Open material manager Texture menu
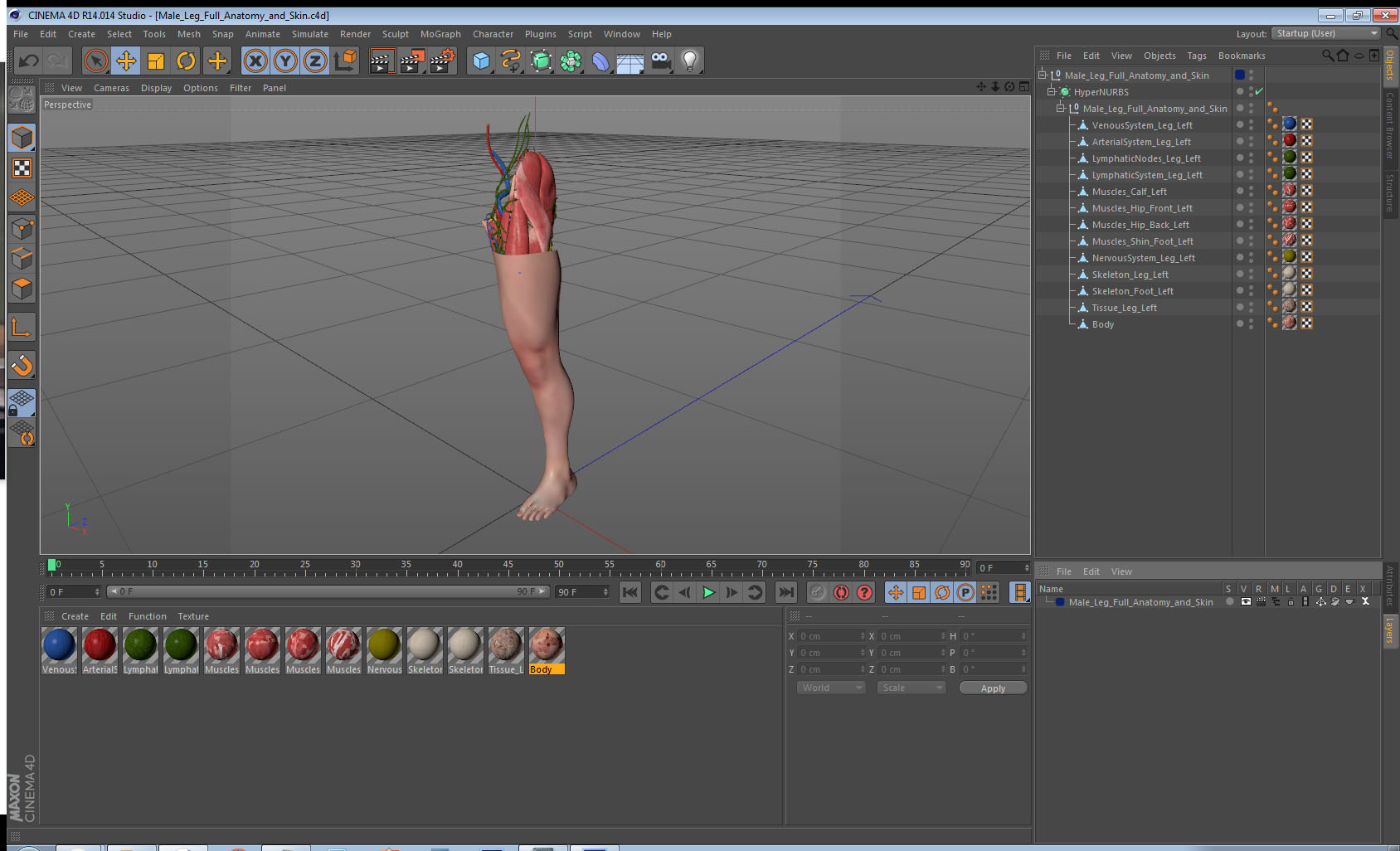 click(x=193, y=616)
